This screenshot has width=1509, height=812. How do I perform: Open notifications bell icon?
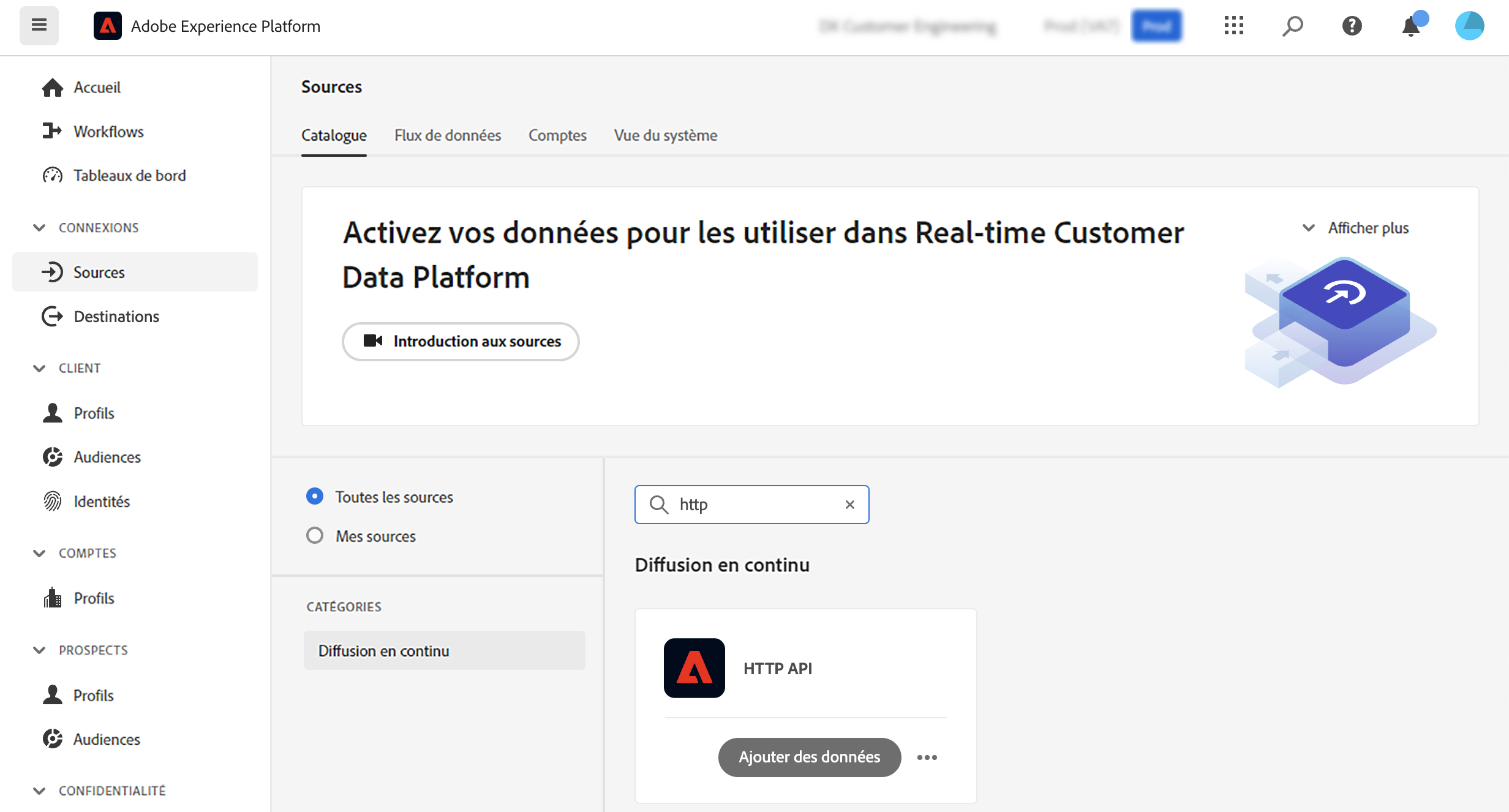pyautogui.click(x=1411, y=26)
